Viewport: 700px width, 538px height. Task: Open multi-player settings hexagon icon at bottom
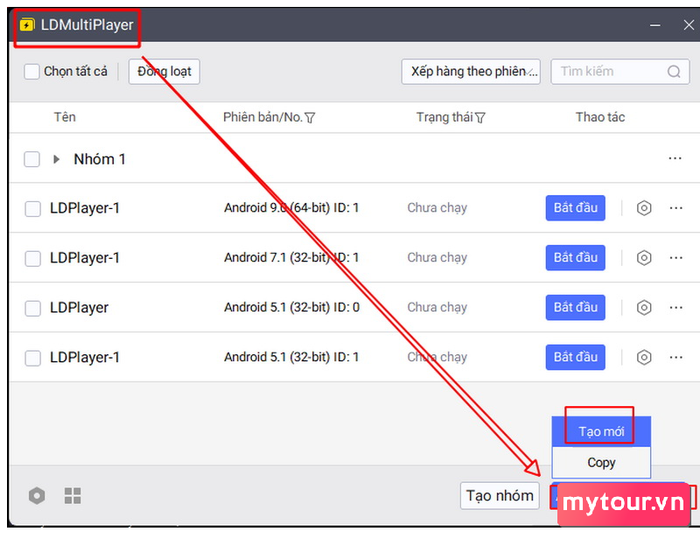tap(37, 496)
